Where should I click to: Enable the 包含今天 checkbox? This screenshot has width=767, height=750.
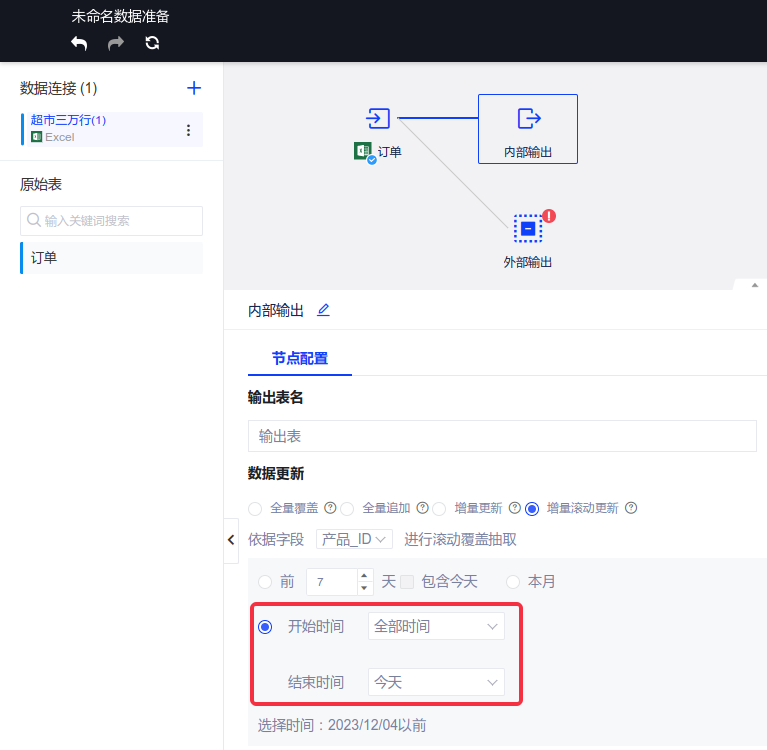pyautogui.click(x=407, y=582)
